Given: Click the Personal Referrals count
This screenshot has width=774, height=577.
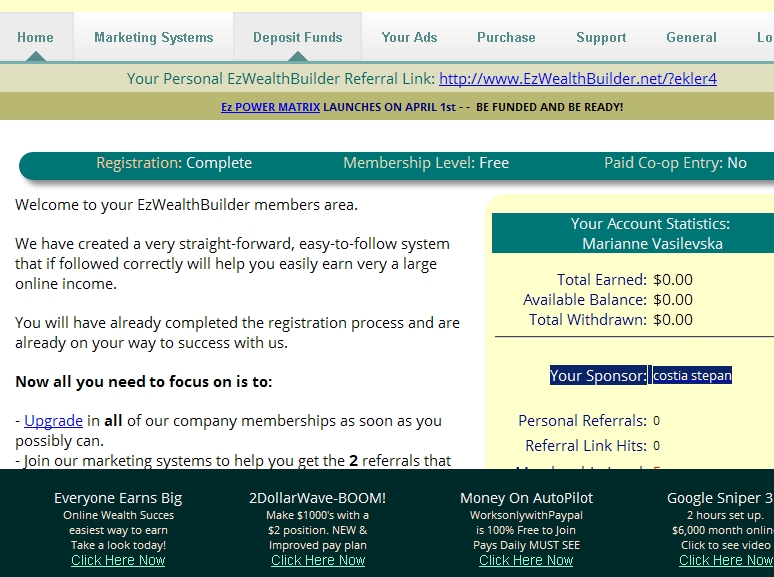Looking at the screenshot, I should (656, 421).
